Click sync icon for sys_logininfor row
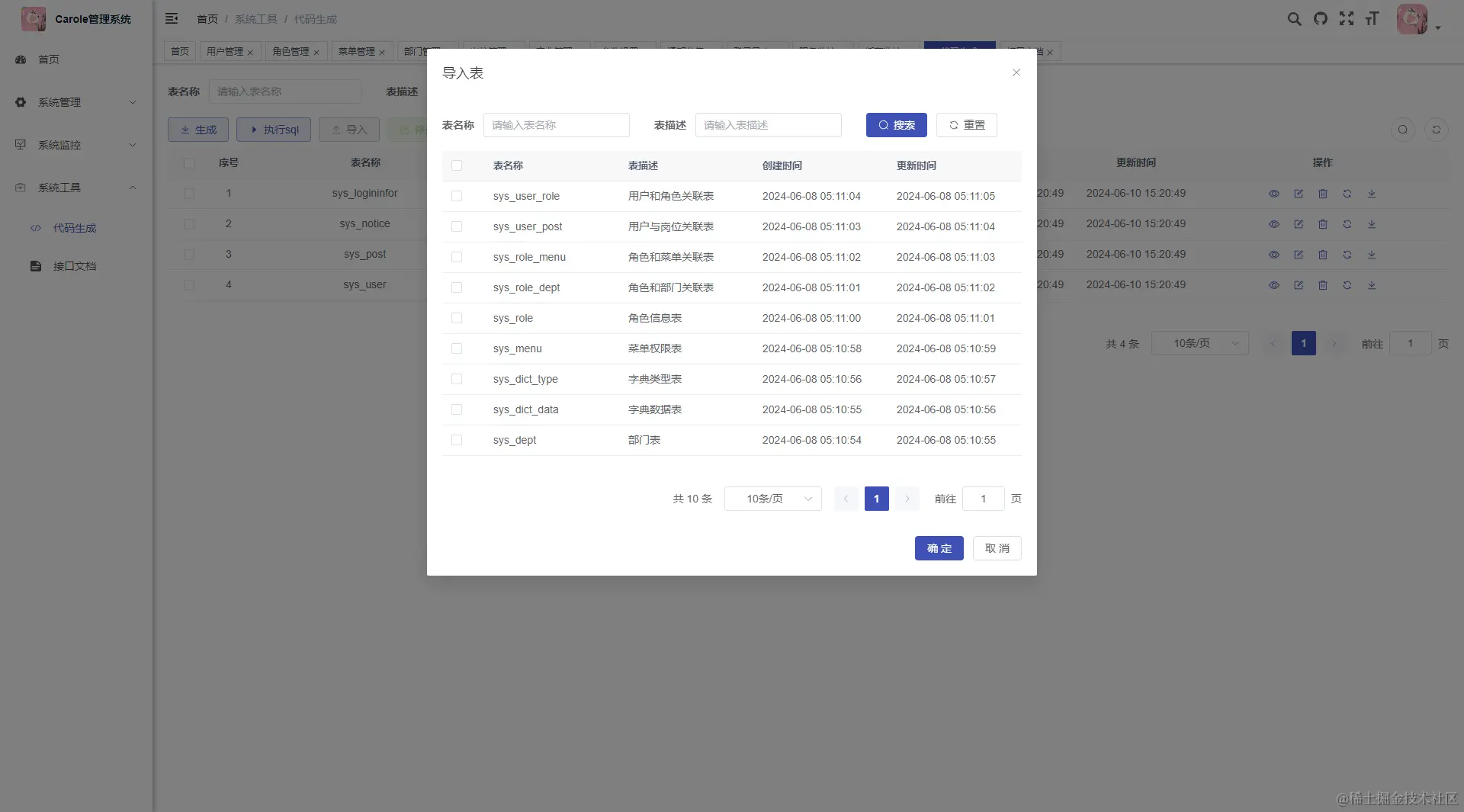Screen dimensions: 1464x812 (1347, 194)
